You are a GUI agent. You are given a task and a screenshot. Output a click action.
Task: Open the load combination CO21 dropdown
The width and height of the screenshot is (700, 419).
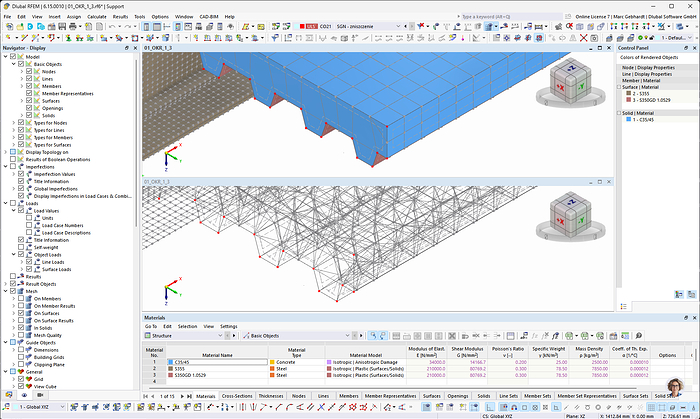pos(398,26)
